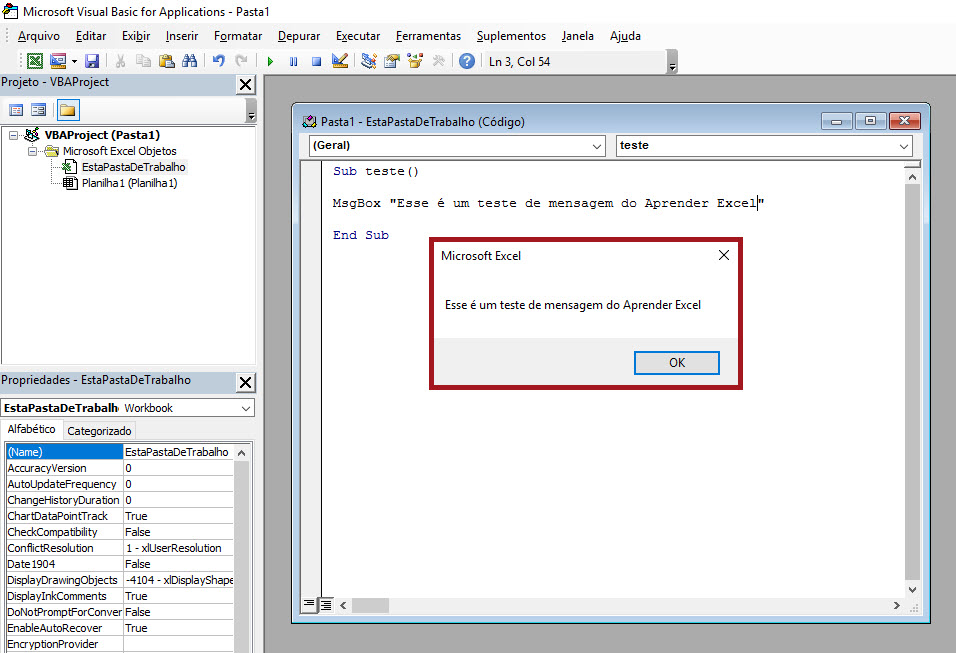Select EstaPastaDeTrabalho in the project tree
956x653 pixels.
[x=134, y=167]
